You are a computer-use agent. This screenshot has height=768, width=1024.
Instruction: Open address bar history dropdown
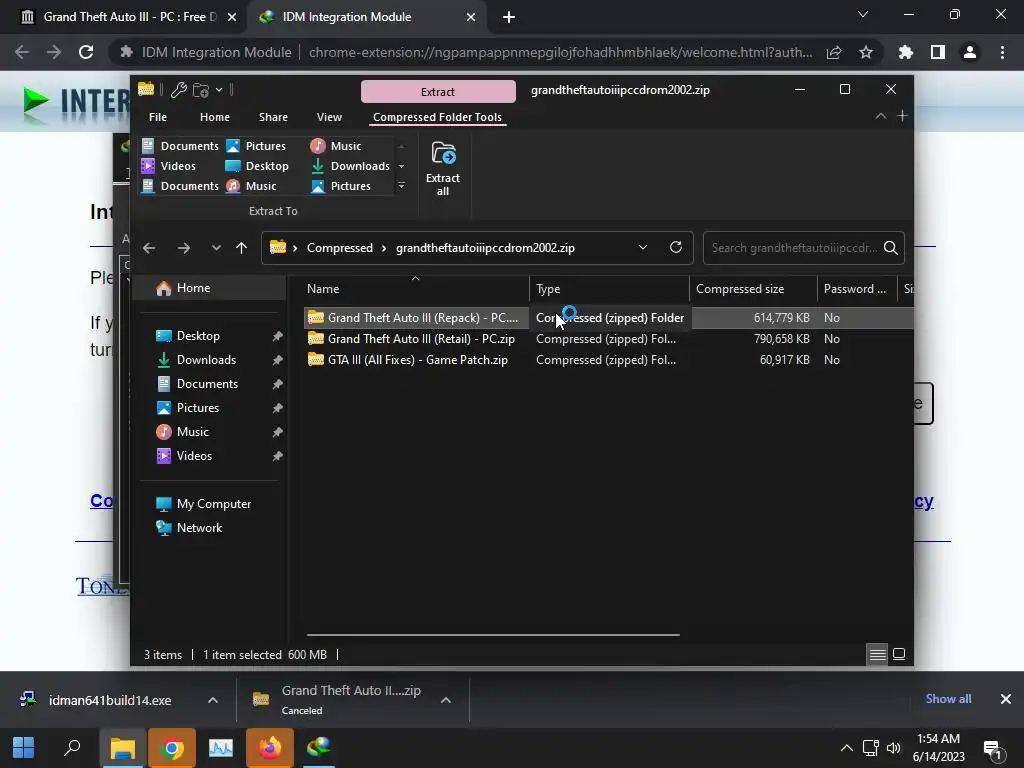click(x=643, y=248)
